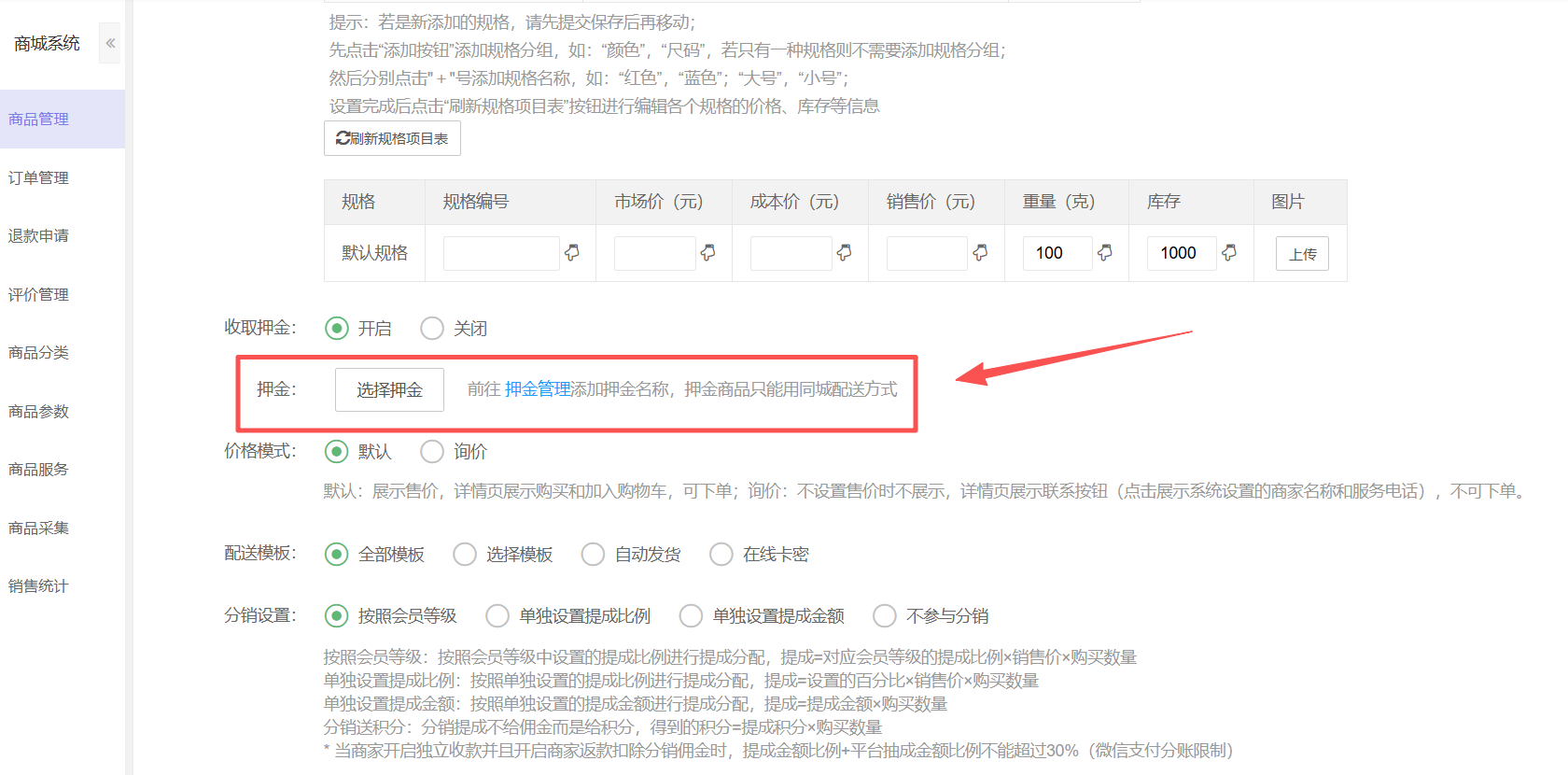This screenshot has width=1568, height=775.
Task: Click the hand-down icon beside 重量 input
Action: [1105, 252]
